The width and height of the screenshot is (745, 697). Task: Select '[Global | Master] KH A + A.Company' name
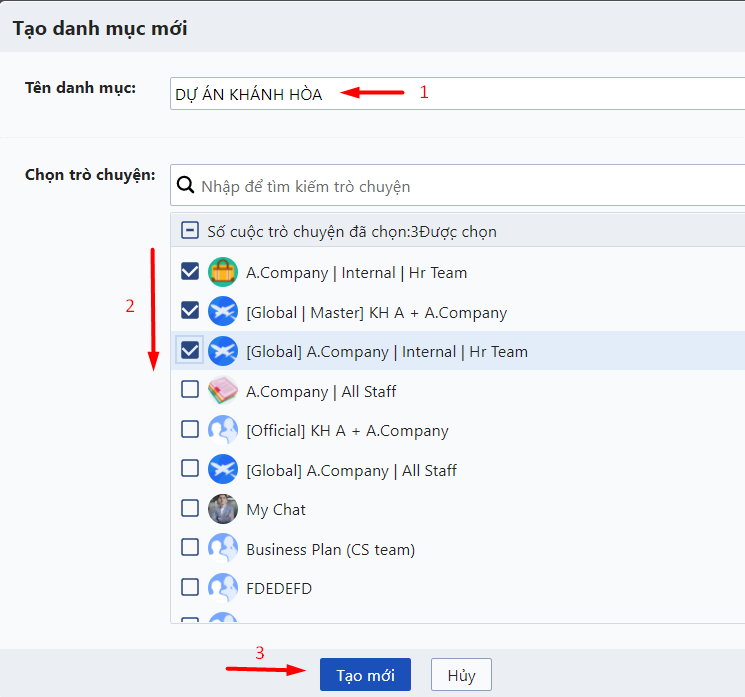pos(376,313)
